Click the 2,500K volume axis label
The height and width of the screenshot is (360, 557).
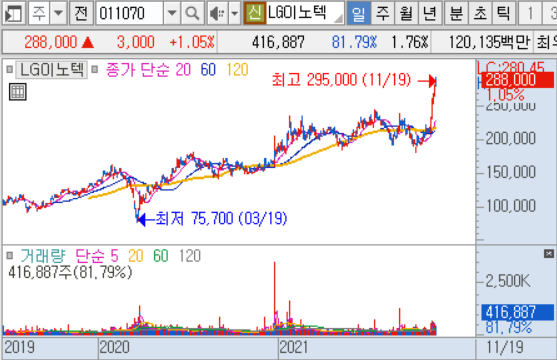[508, 281]
